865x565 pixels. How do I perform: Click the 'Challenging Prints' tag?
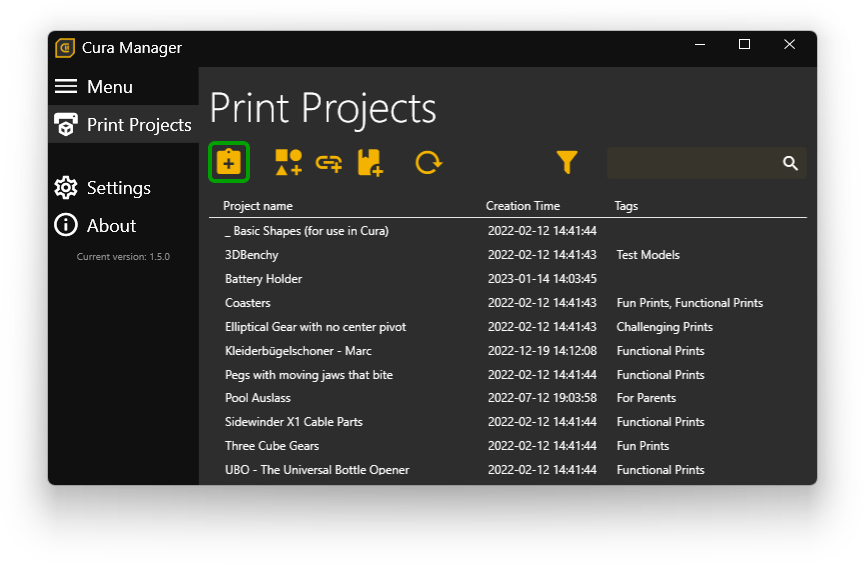(664, 327)
